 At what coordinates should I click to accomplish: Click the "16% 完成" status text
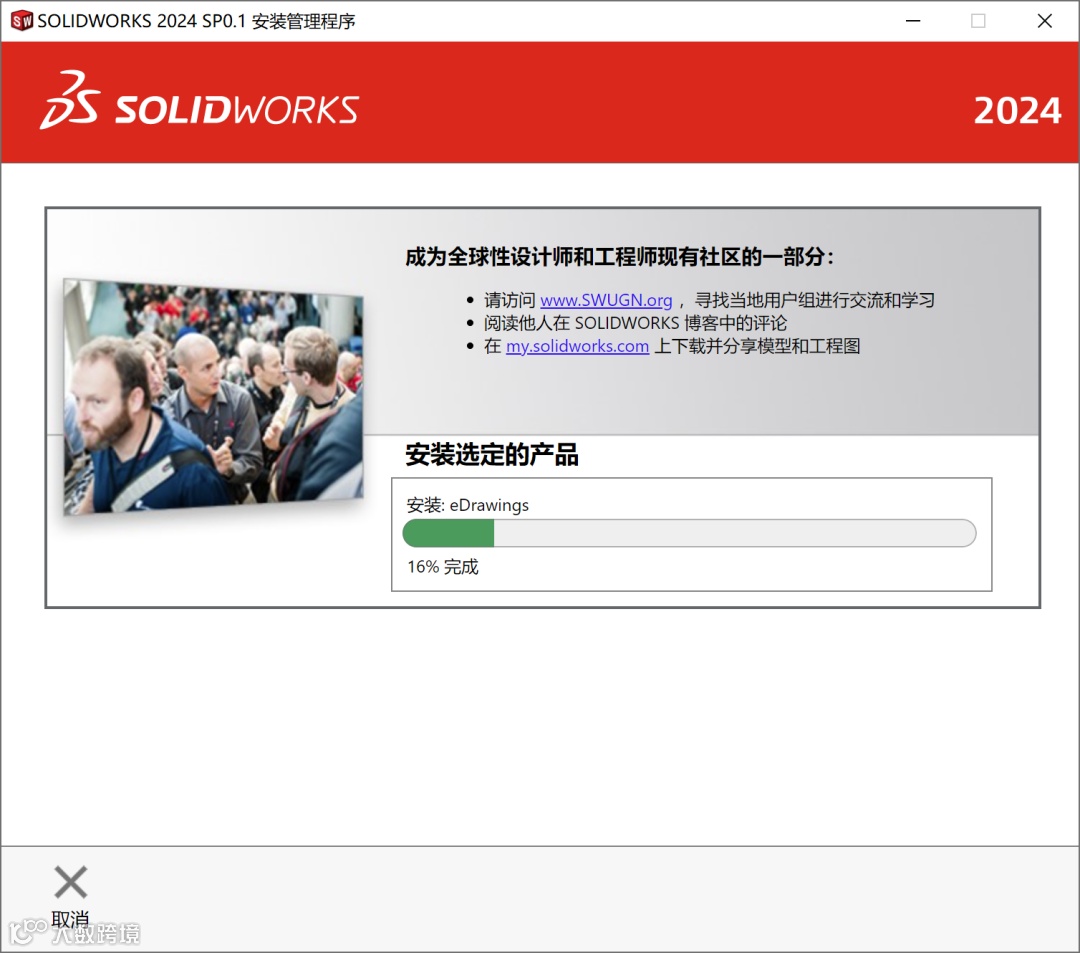(442, 567)
